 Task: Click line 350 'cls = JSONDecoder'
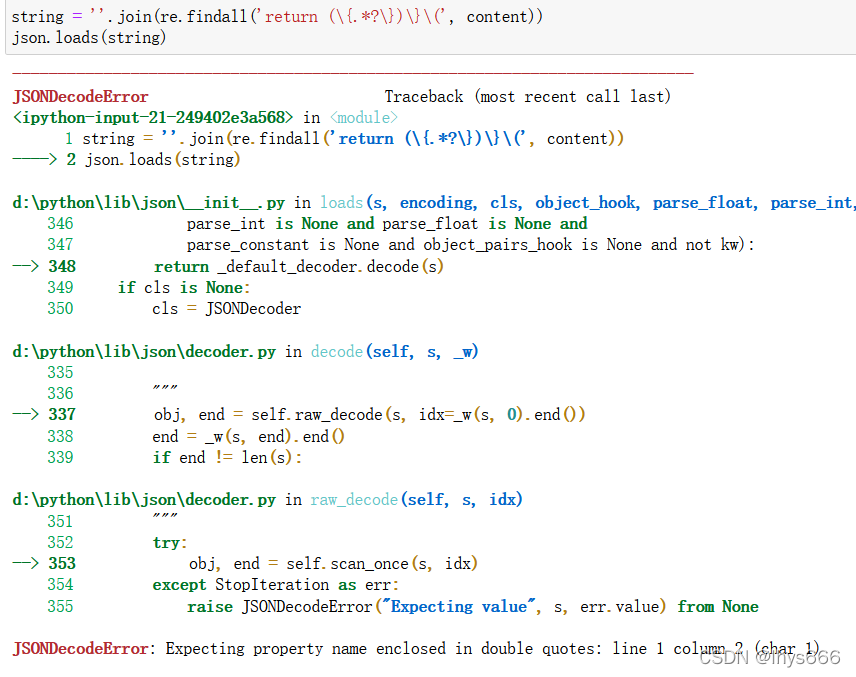[x=227, y=309]
